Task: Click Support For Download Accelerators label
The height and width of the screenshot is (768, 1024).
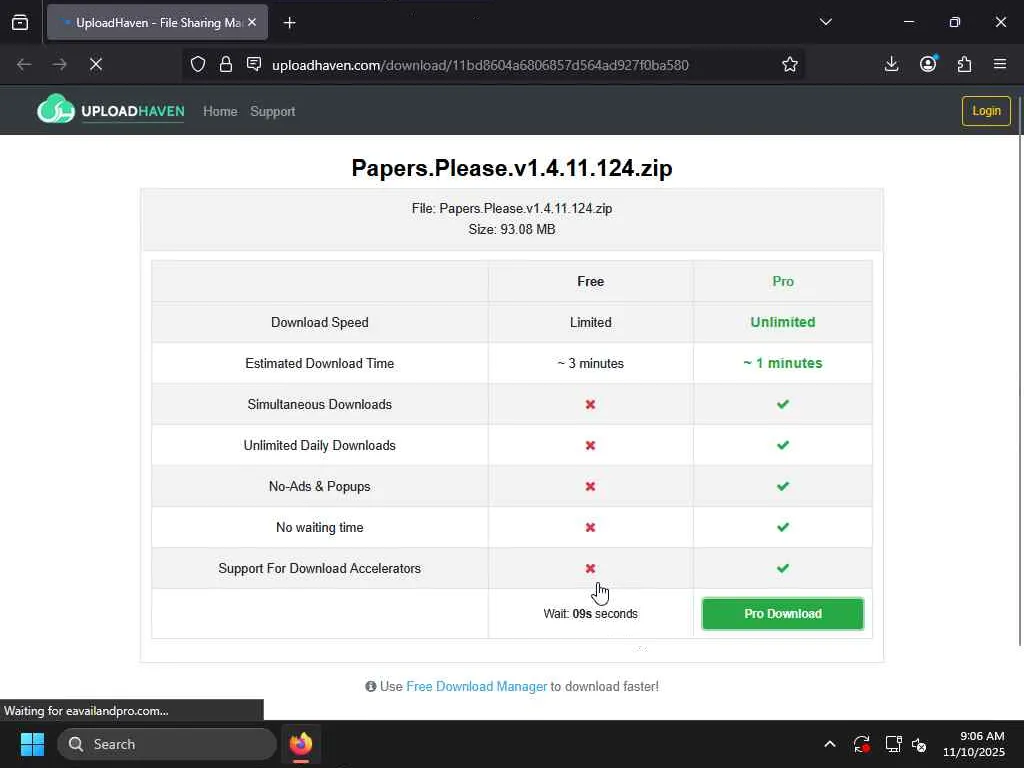Action: point(319,569)
